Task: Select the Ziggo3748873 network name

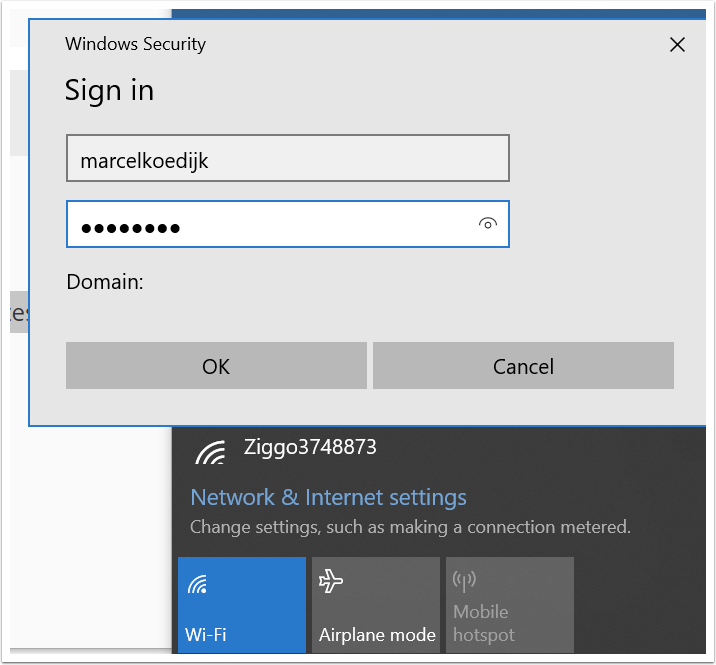Action: [x=310, y=447]
